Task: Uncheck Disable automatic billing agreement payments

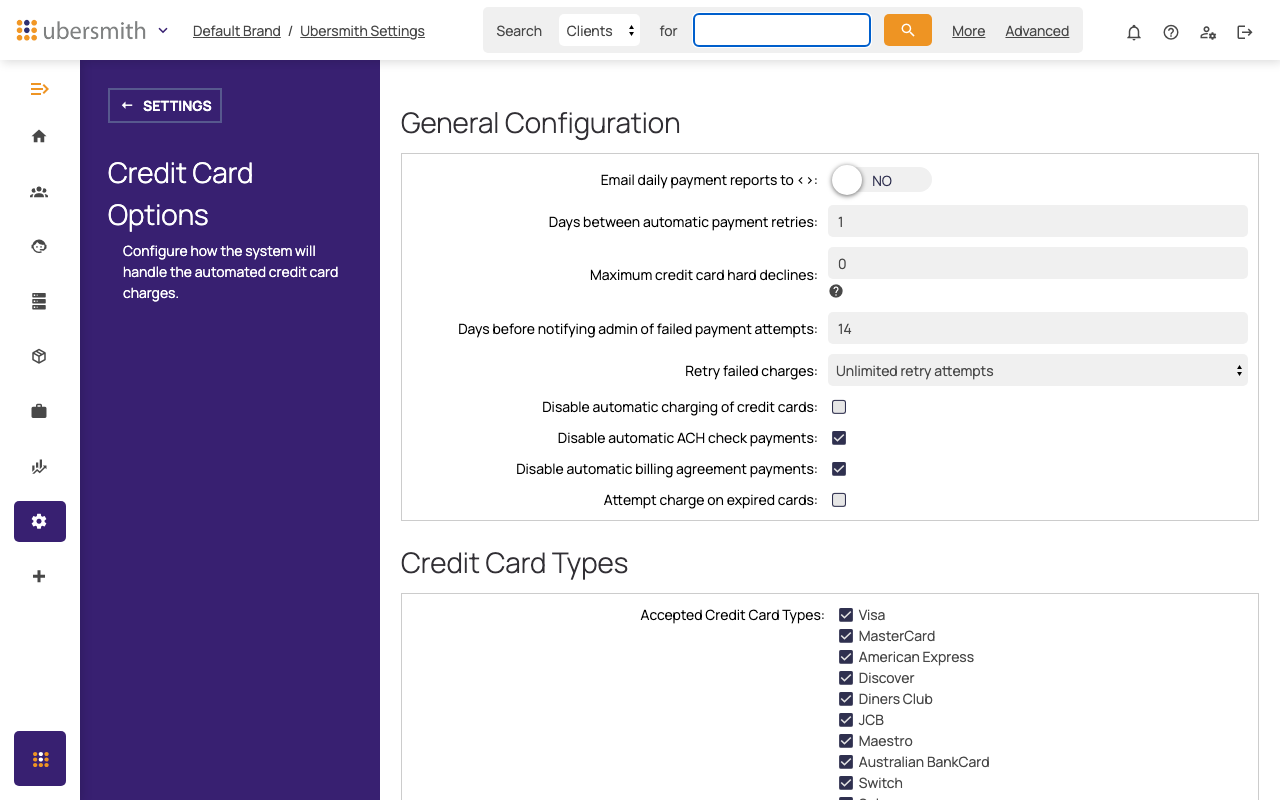Action: (x=839, y=469)
